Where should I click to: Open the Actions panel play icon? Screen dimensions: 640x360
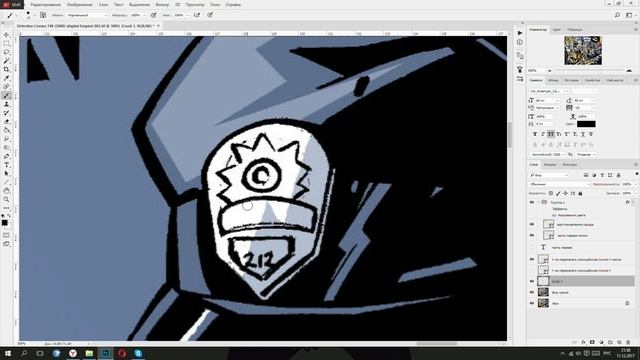point(520,33)
